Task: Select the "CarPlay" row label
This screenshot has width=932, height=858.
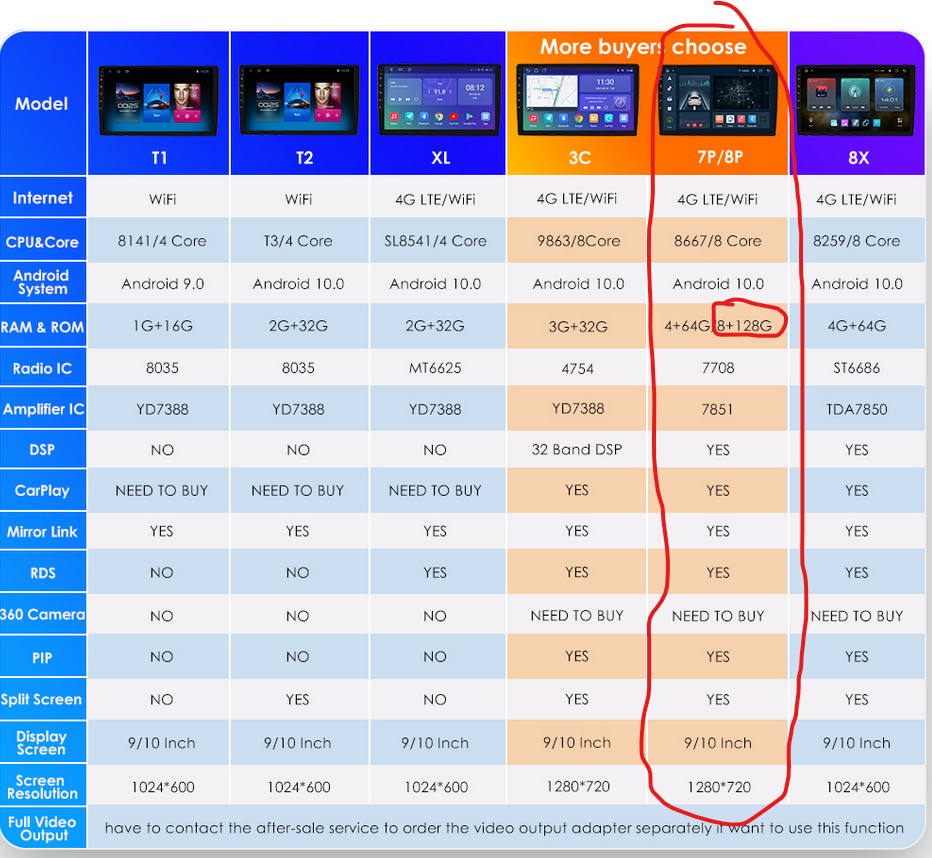Action: tap(43, 490)
